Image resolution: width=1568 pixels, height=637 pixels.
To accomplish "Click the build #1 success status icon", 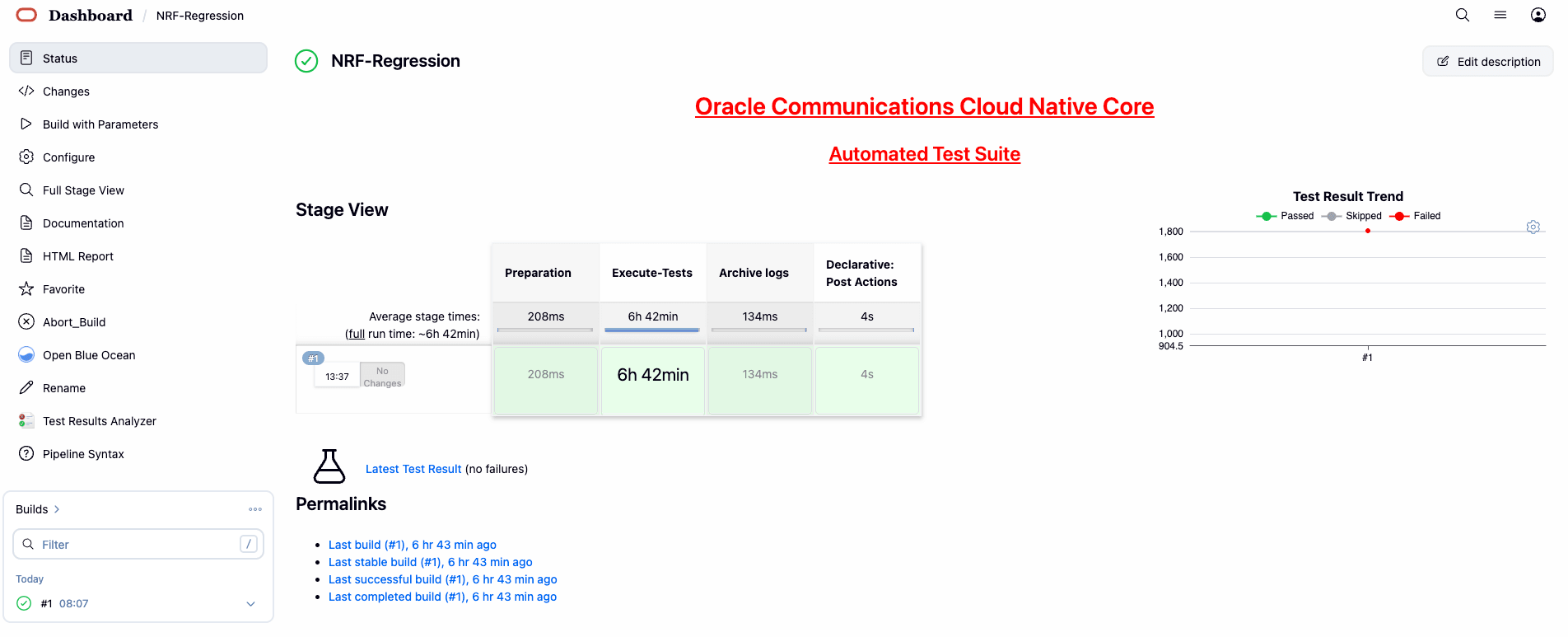I will coord(24,603).
